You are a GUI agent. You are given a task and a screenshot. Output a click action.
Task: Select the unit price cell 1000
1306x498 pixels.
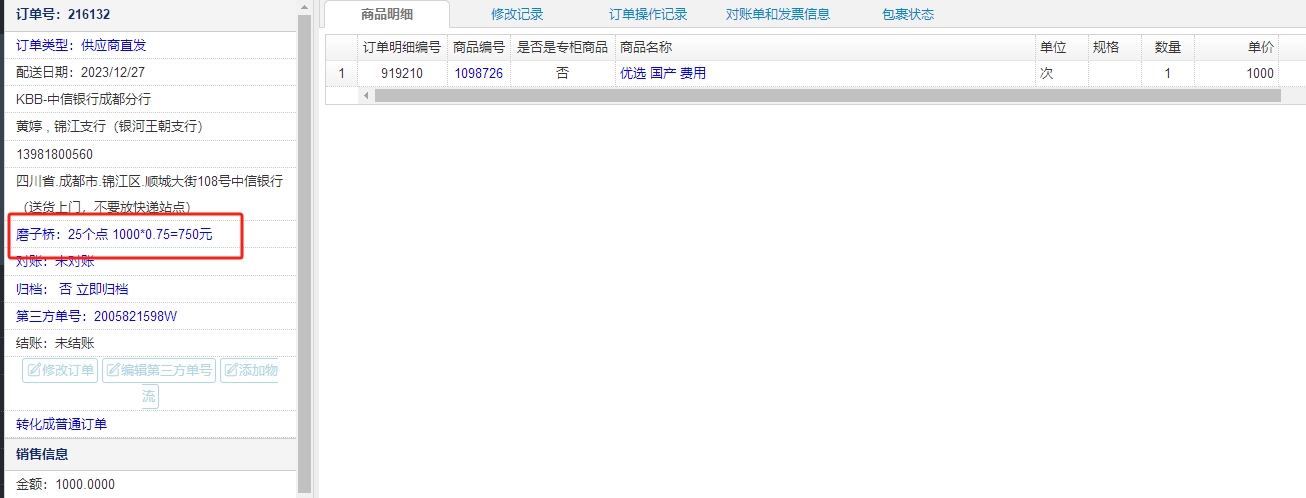[1237, 73]
